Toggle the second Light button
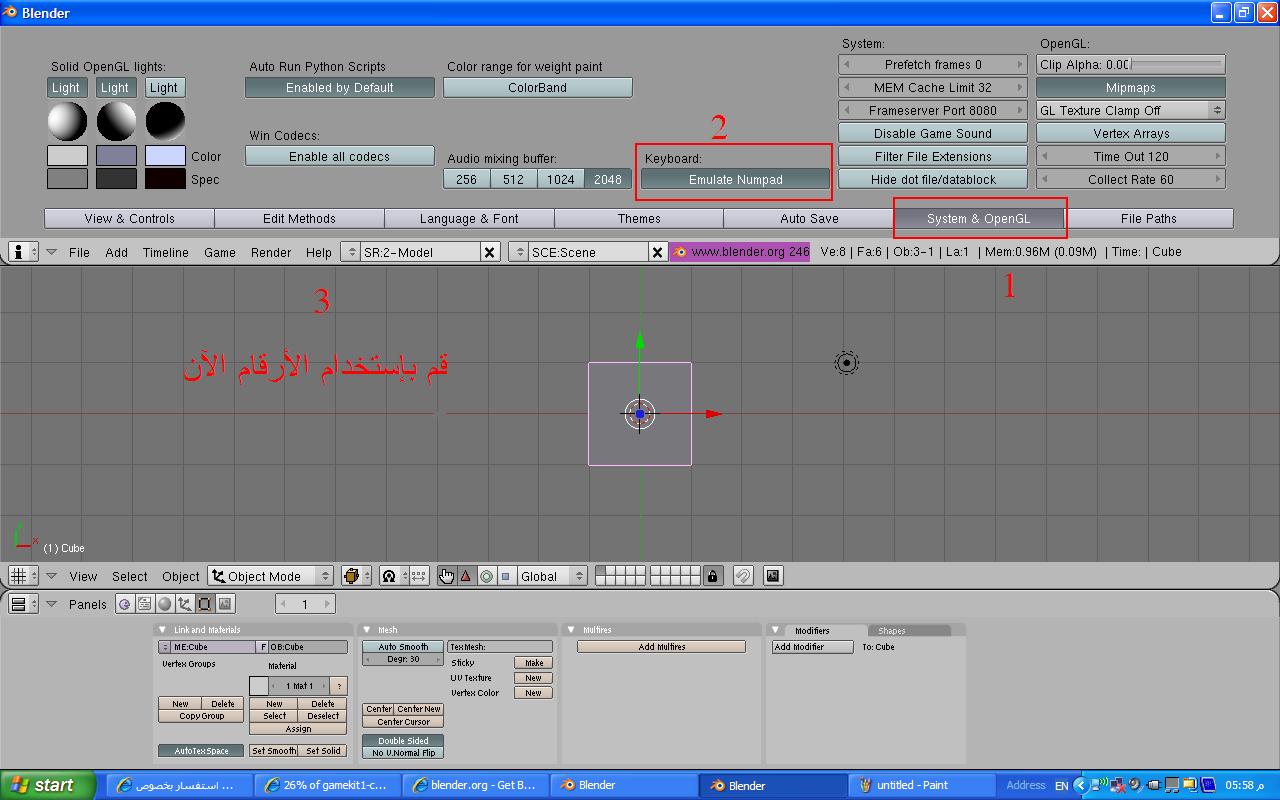1280x800 pixels. click(115, 88)
